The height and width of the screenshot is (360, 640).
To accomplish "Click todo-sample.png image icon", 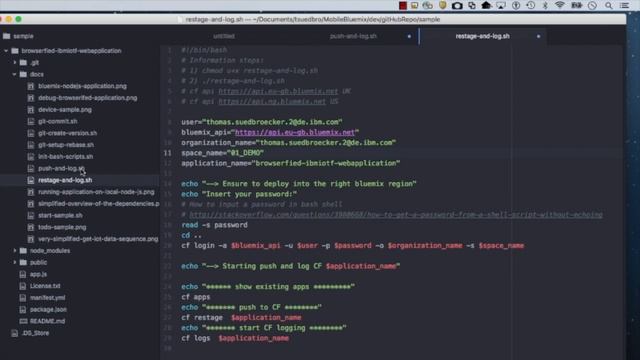I will [x=31, y=227].
